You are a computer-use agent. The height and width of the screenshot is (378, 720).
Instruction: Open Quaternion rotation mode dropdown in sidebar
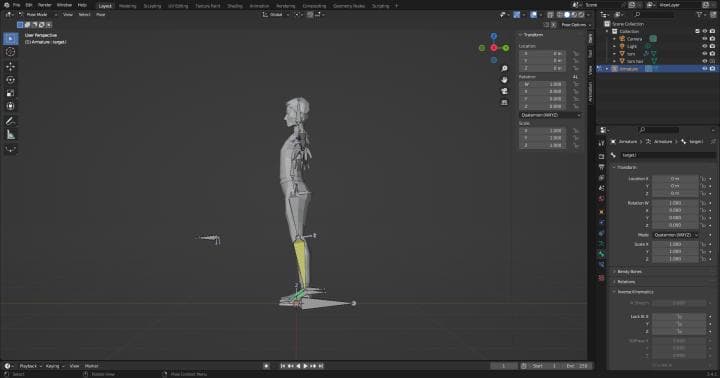pos(550,115)
